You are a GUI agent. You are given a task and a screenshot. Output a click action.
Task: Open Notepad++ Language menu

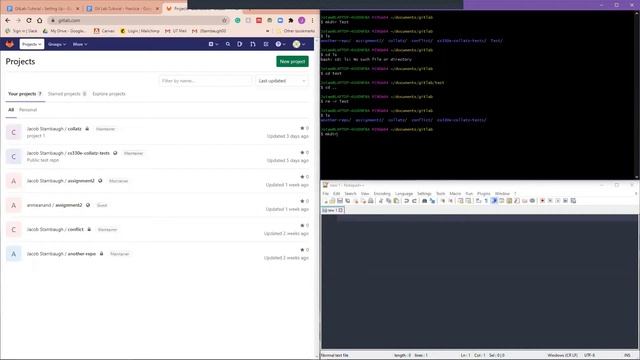point(404,193)
